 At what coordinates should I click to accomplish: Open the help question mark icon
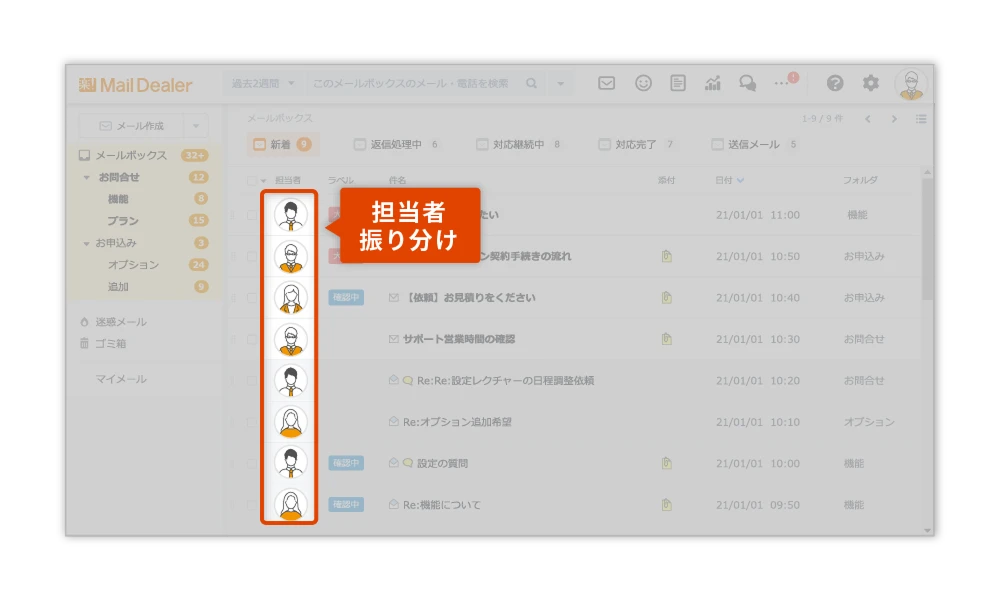[835, 84]
